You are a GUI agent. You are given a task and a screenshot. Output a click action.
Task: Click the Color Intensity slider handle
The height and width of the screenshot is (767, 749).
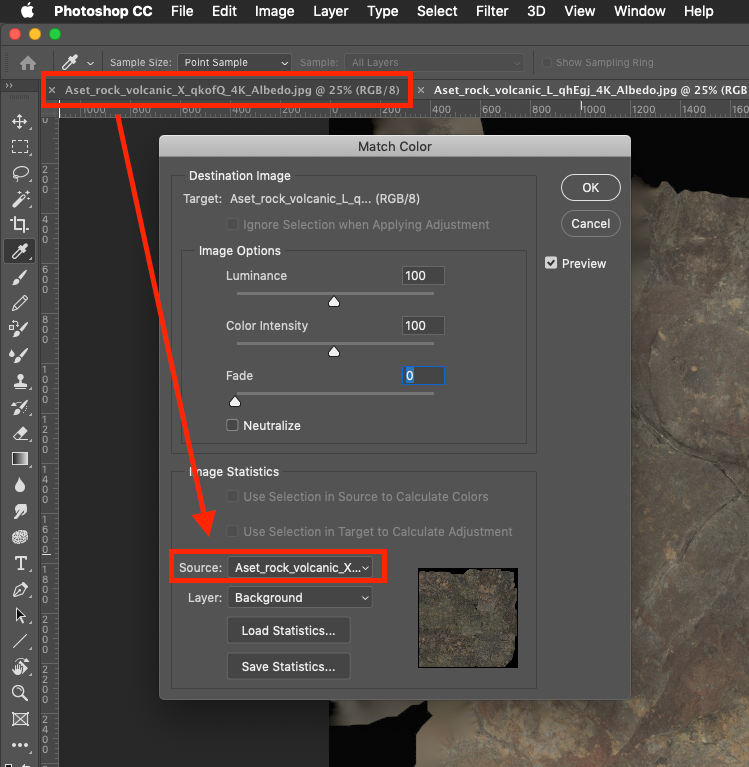[334, 351]
